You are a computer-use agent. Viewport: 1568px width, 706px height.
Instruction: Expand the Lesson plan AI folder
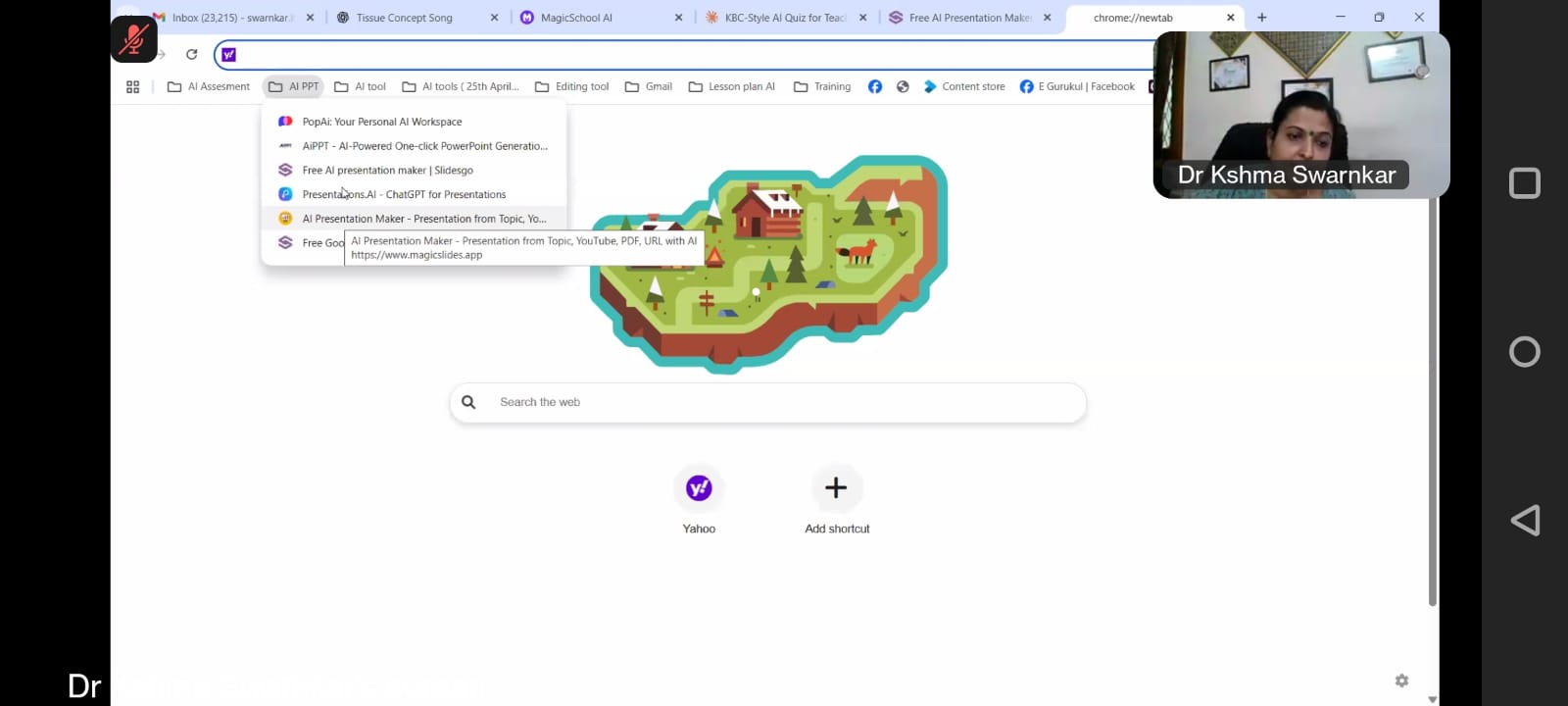732,87
